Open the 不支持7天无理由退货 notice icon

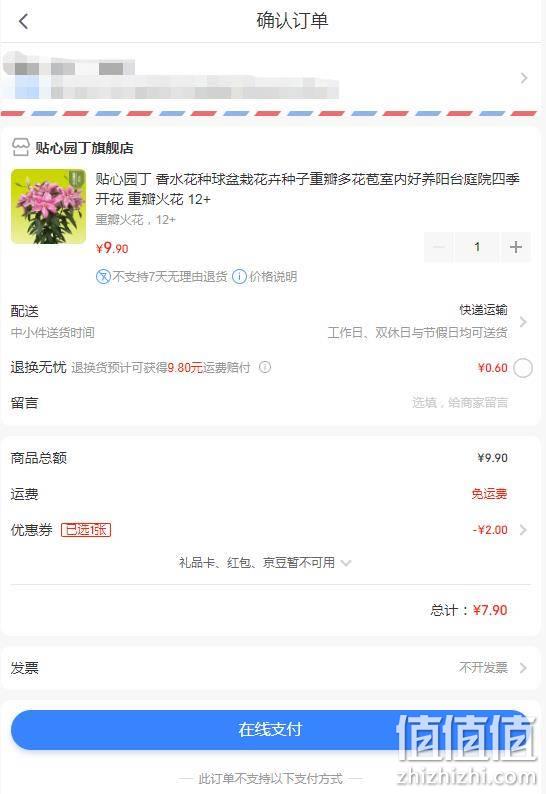point(103,276)
